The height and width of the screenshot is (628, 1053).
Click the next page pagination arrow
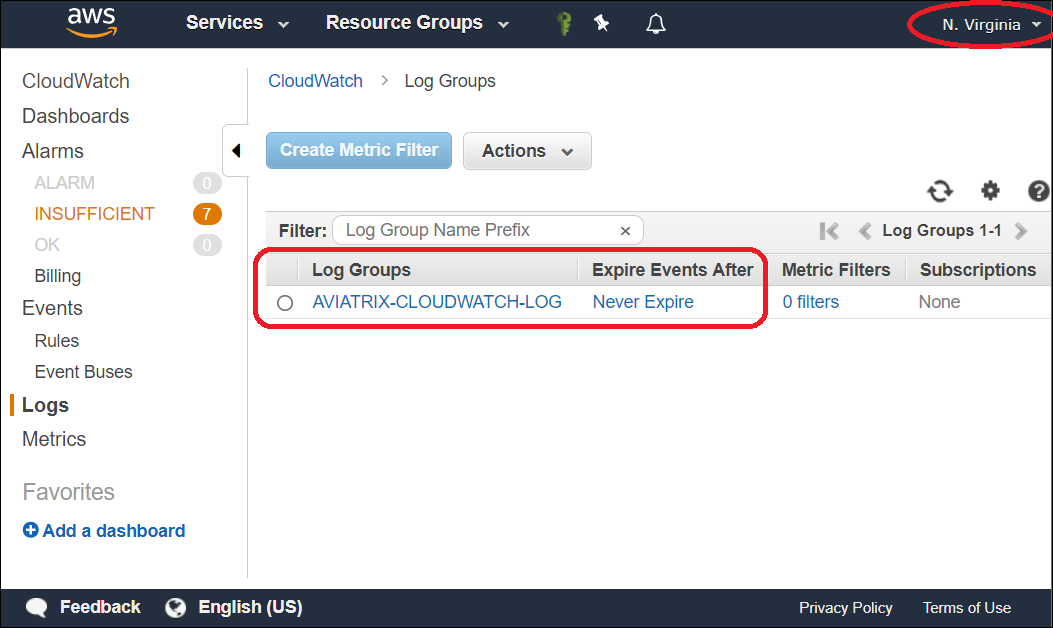point(1021,230)
